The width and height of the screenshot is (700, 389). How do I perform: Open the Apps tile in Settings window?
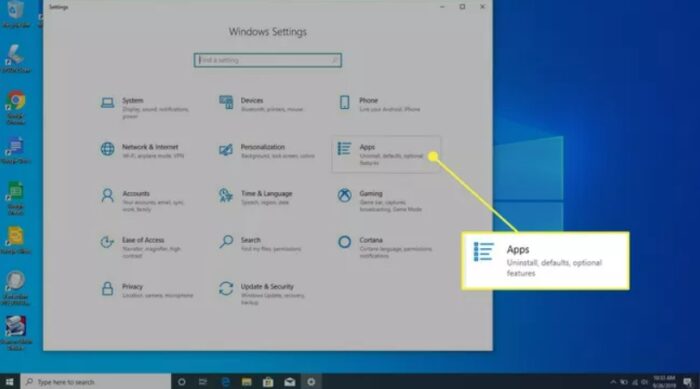click(386, 154)
